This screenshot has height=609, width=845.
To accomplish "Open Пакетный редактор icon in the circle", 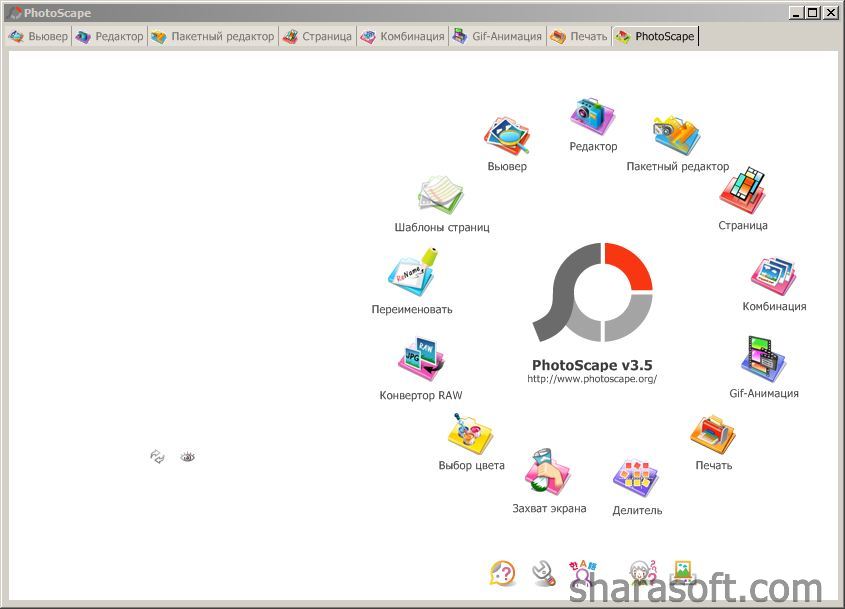I will tap(677, 135).
